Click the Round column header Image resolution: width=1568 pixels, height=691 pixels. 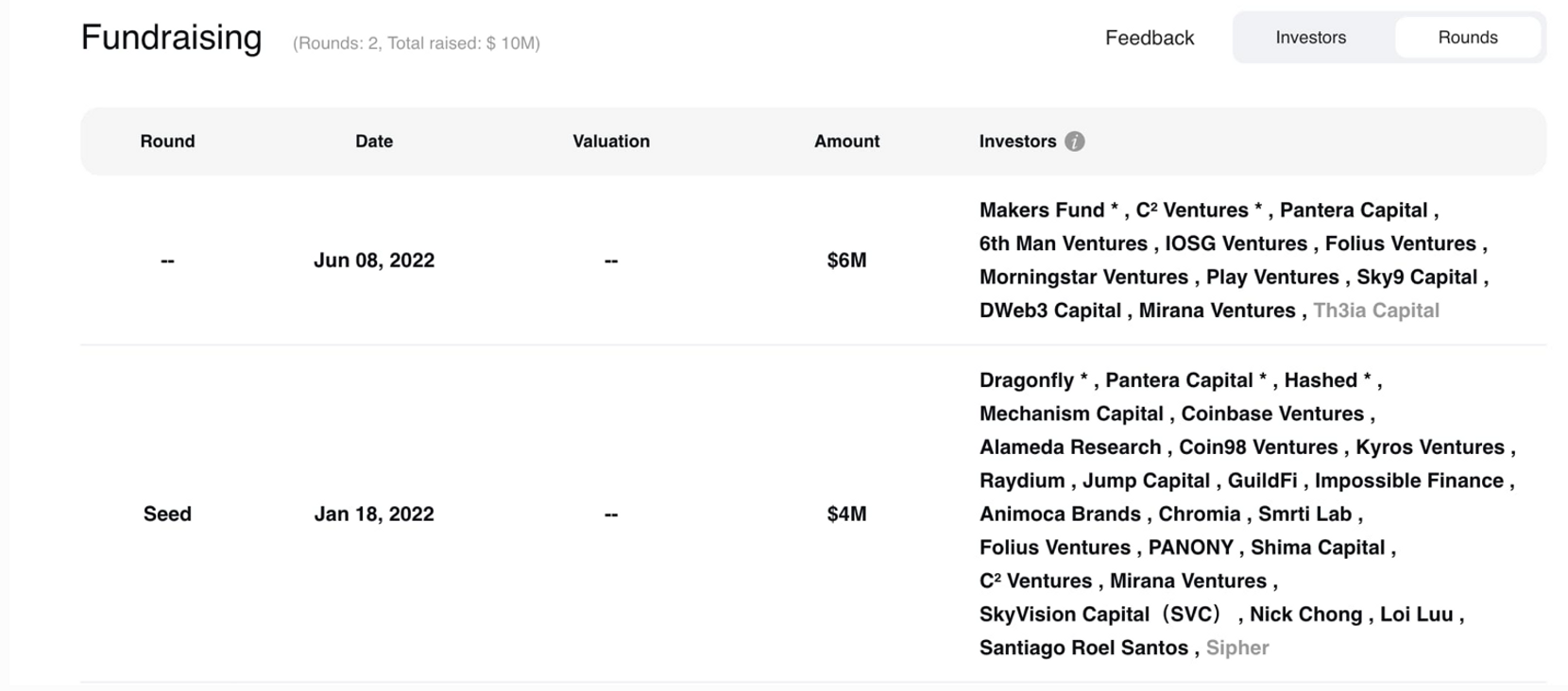[167, 142]
